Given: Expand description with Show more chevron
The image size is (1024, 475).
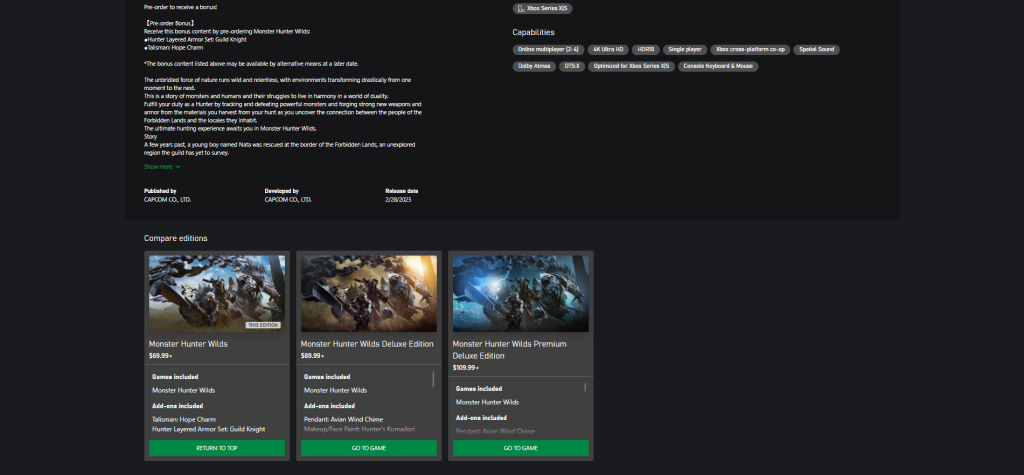Looking at the screenshot, I should pos(178,167).
